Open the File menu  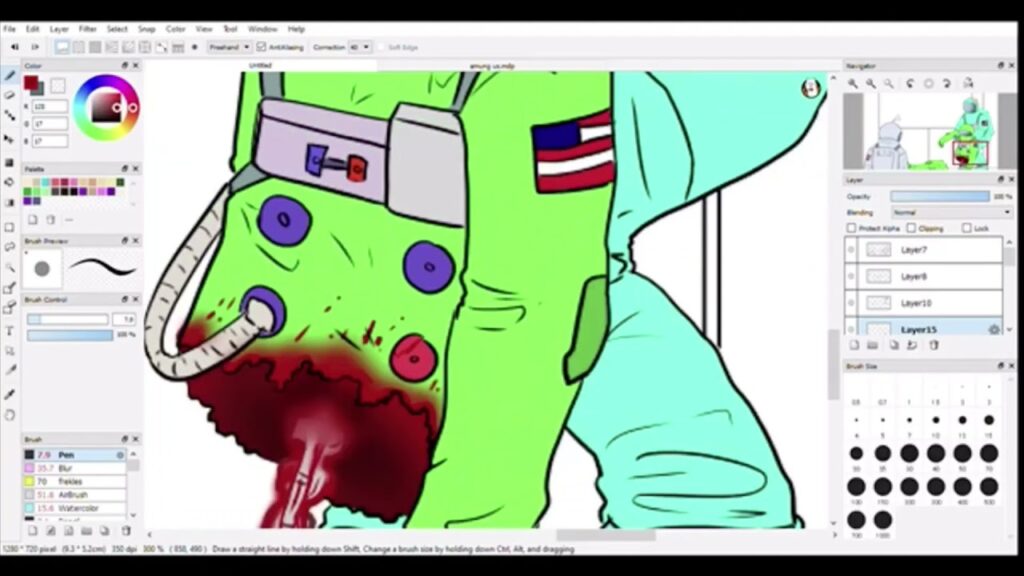(x=9, y=29)
